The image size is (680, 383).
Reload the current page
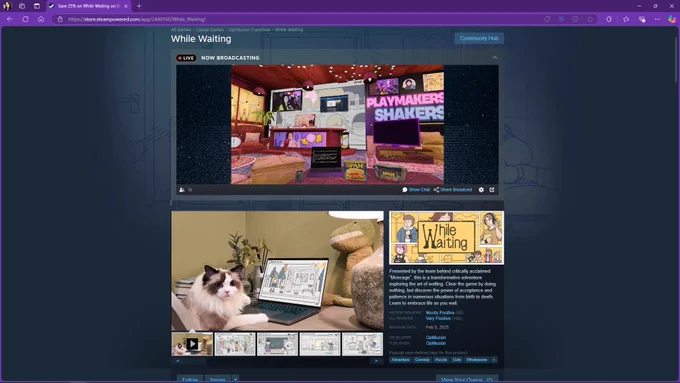pyautogui.click(x=25, y=19)
